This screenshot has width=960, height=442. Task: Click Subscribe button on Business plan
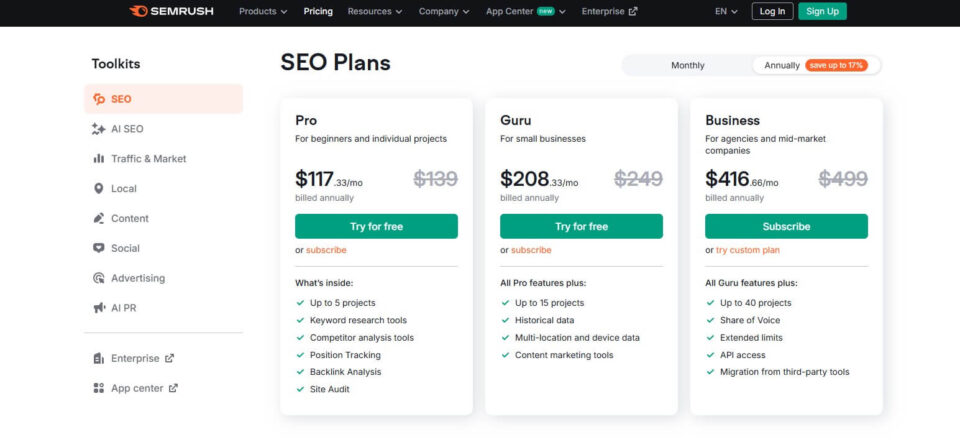click(x=786, y=227)
